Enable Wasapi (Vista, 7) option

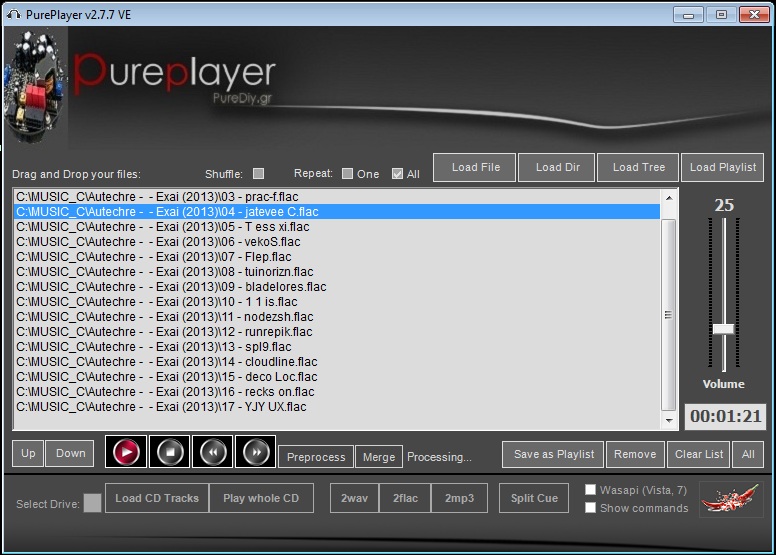(591, 490)
